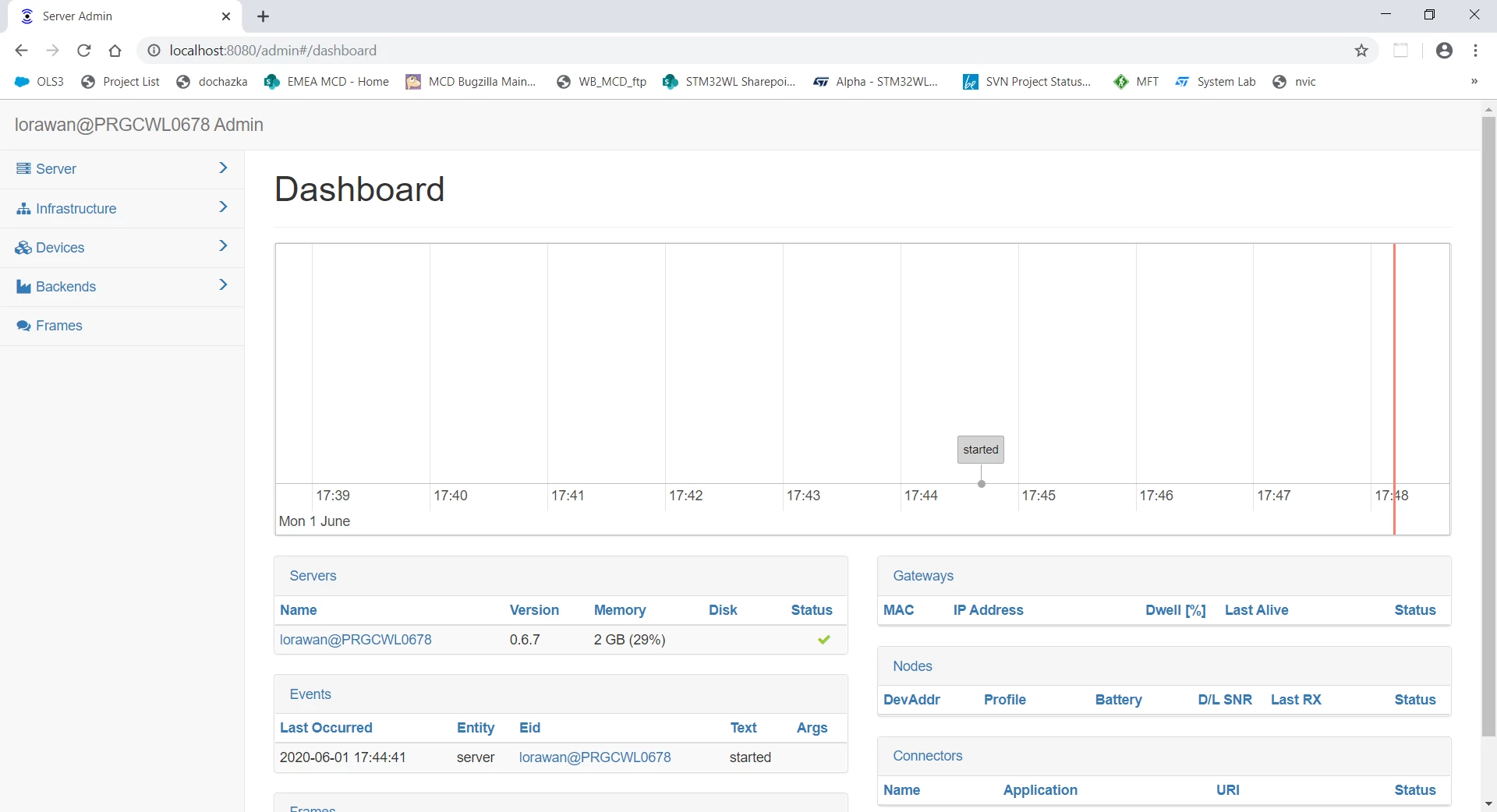Click the Application column header in Connectors
Image resolution: width=1497 pixels, height=812 pixels.
[x=1040, y=790]
